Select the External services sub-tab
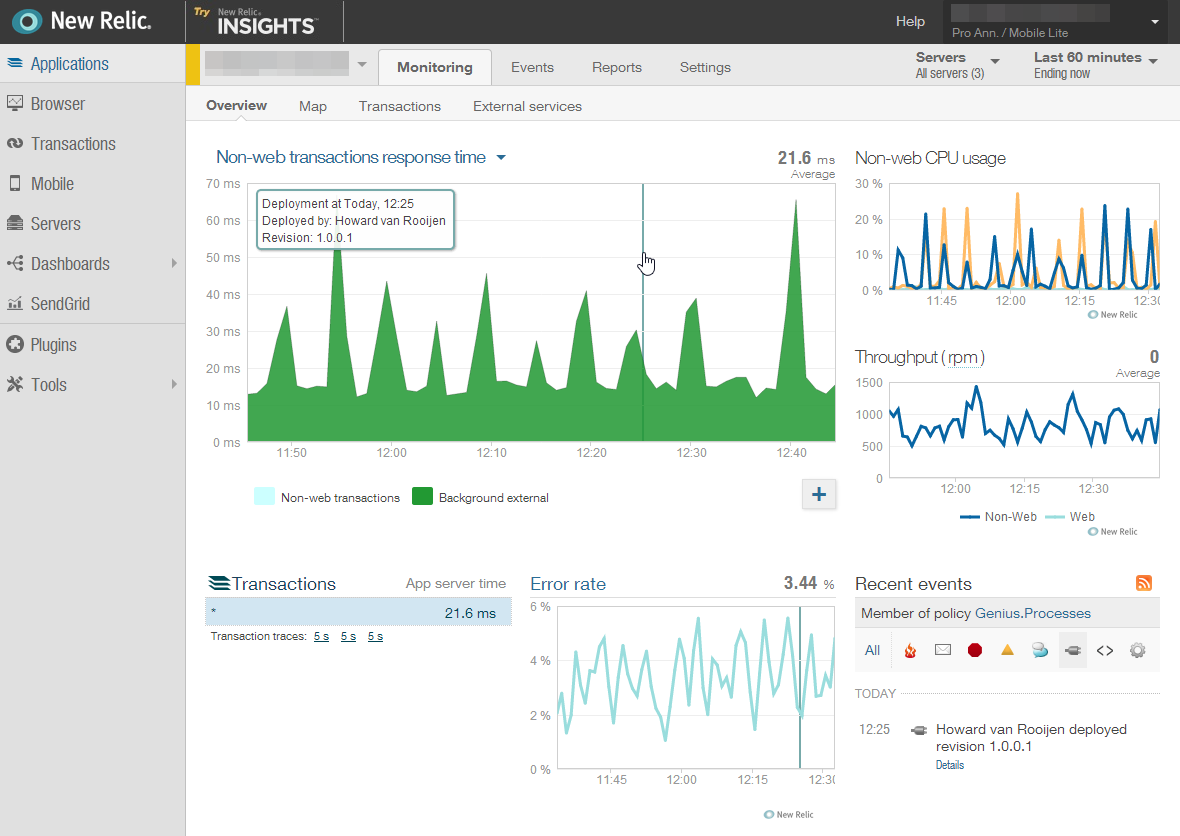 [528, 106]
